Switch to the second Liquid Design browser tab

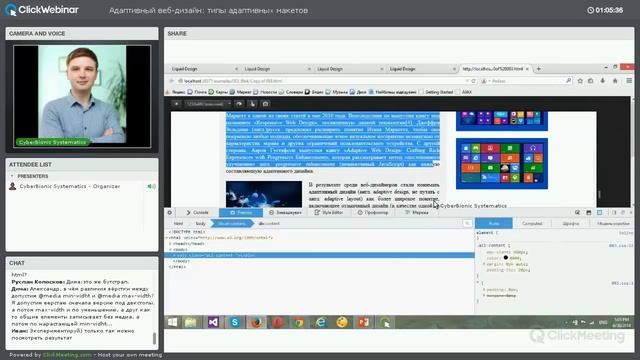[x=276, y=69]
